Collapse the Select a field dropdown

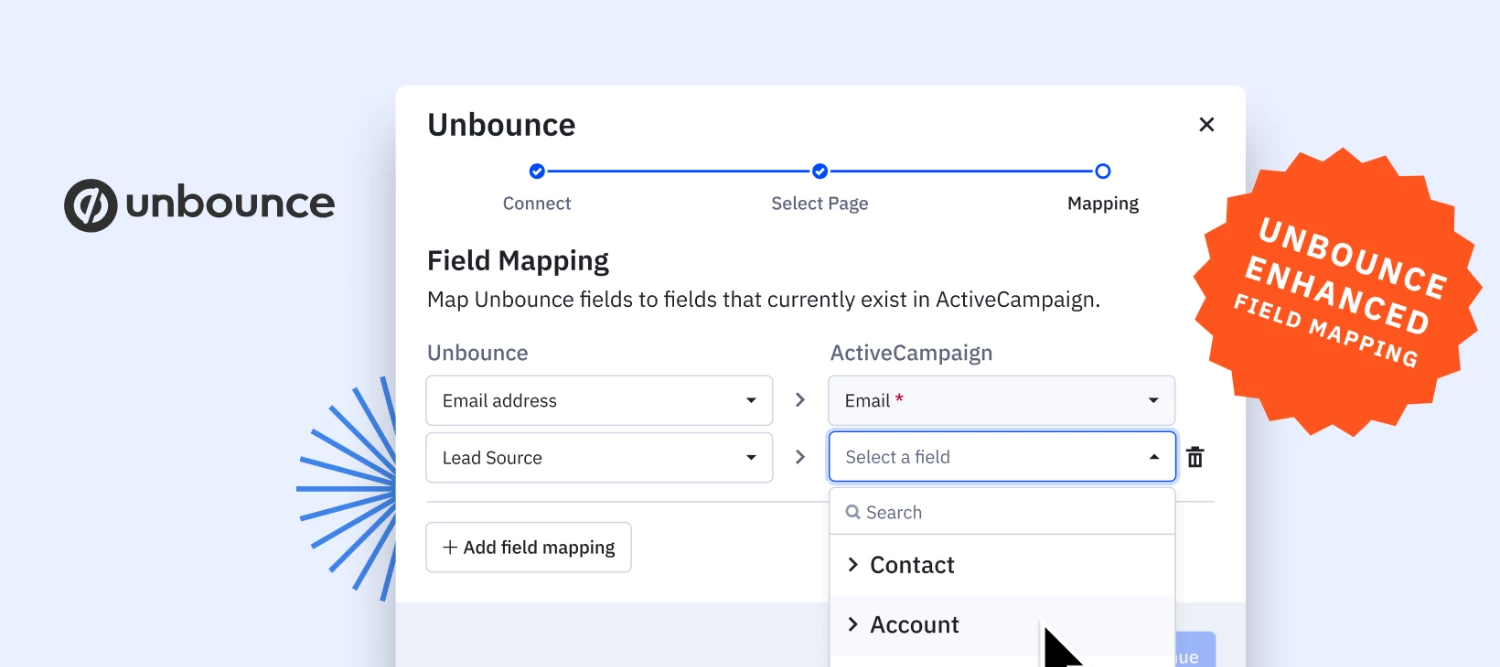pos(1152,457)
